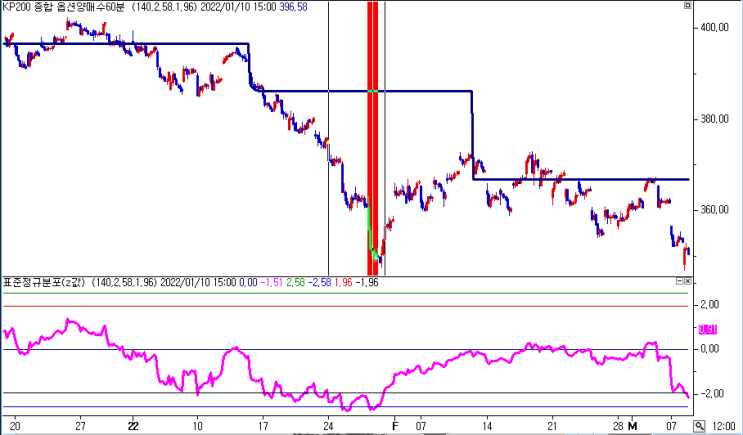Click date label 28 on the time axis
Image resolution: width=743 pixels, height=435 pixels.
click(618, 426)
